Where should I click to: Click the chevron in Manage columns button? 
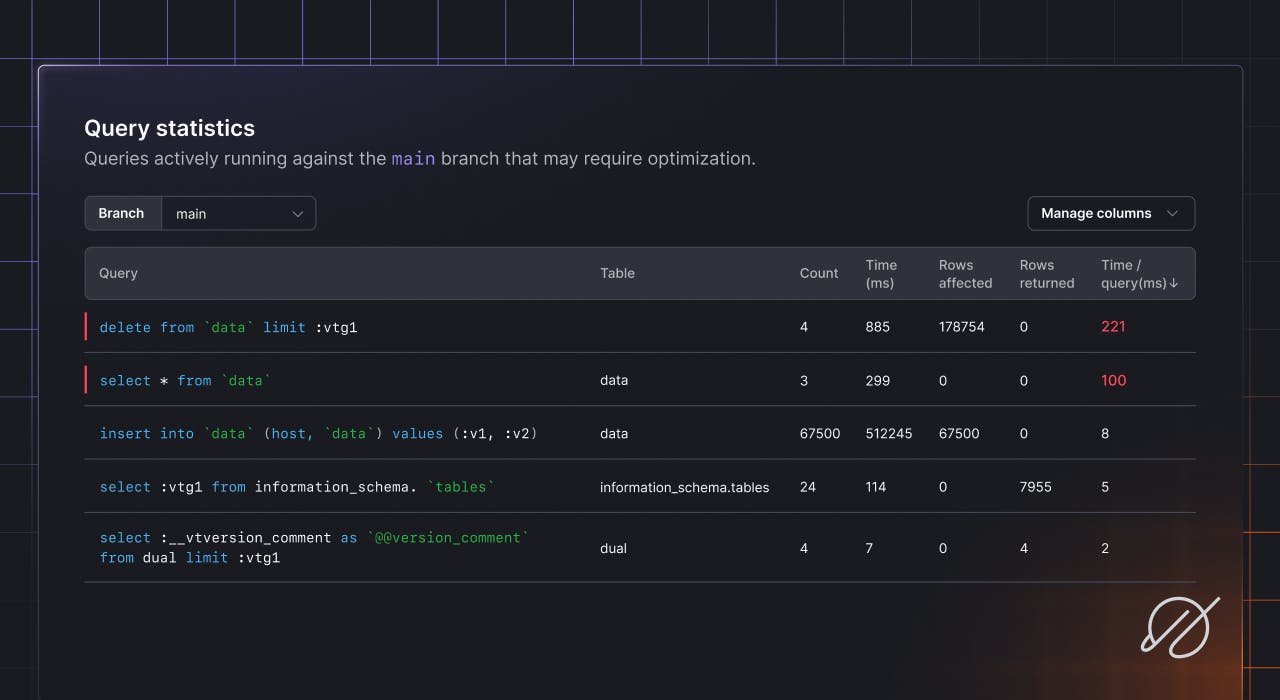1173,213
